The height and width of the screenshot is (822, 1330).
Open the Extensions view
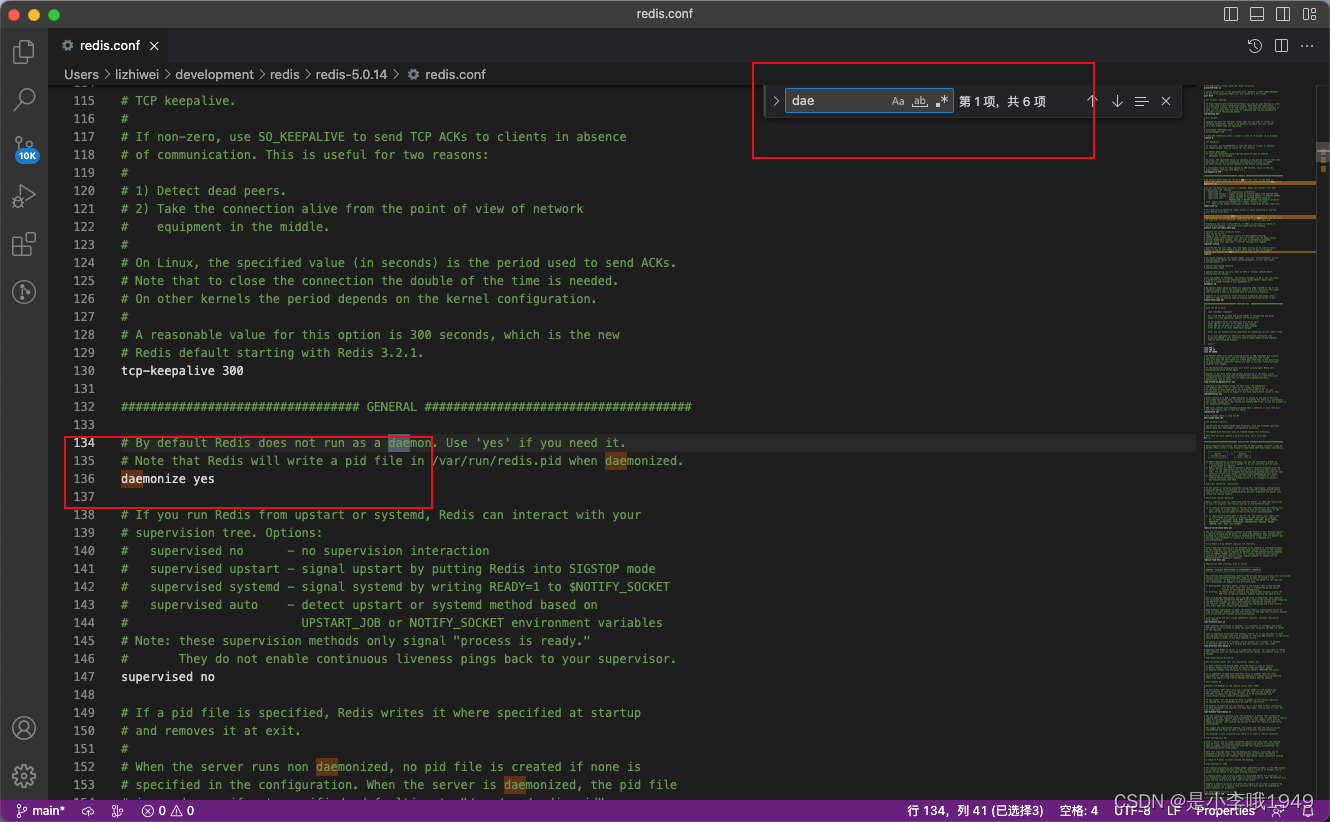point(24,244)
